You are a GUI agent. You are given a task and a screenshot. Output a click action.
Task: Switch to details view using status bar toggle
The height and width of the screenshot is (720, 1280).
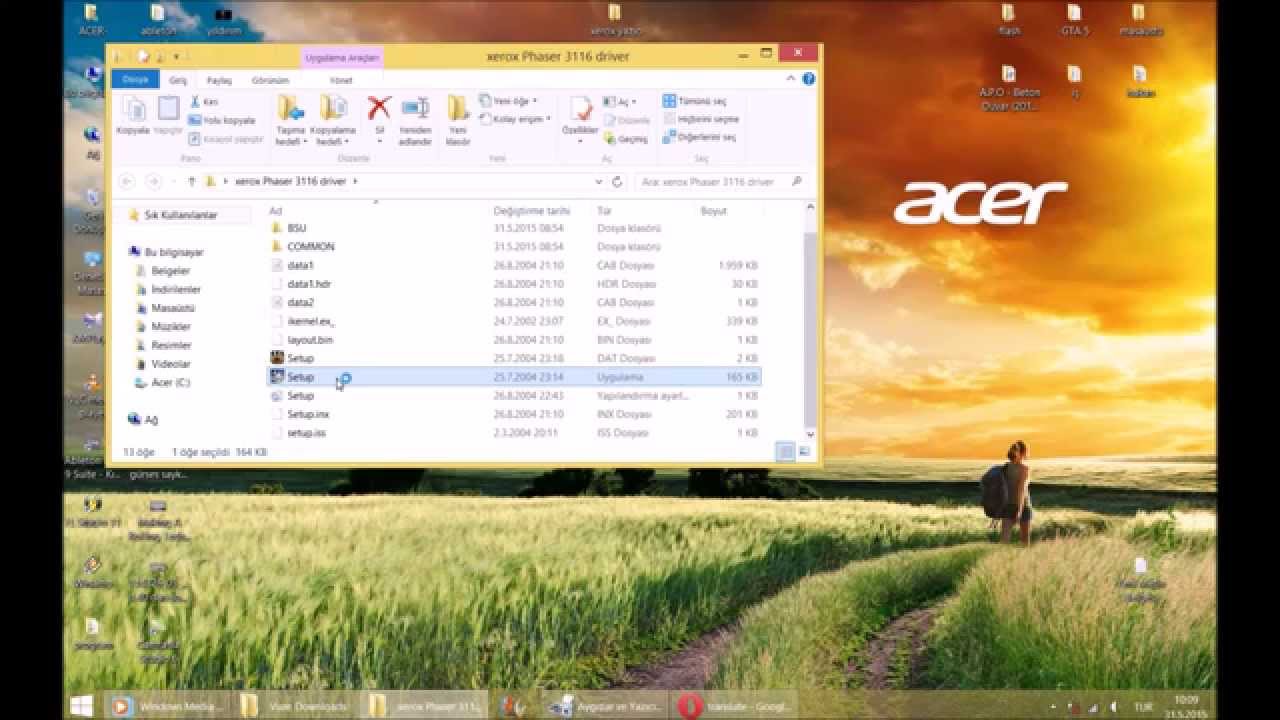(x=786, y=452)
